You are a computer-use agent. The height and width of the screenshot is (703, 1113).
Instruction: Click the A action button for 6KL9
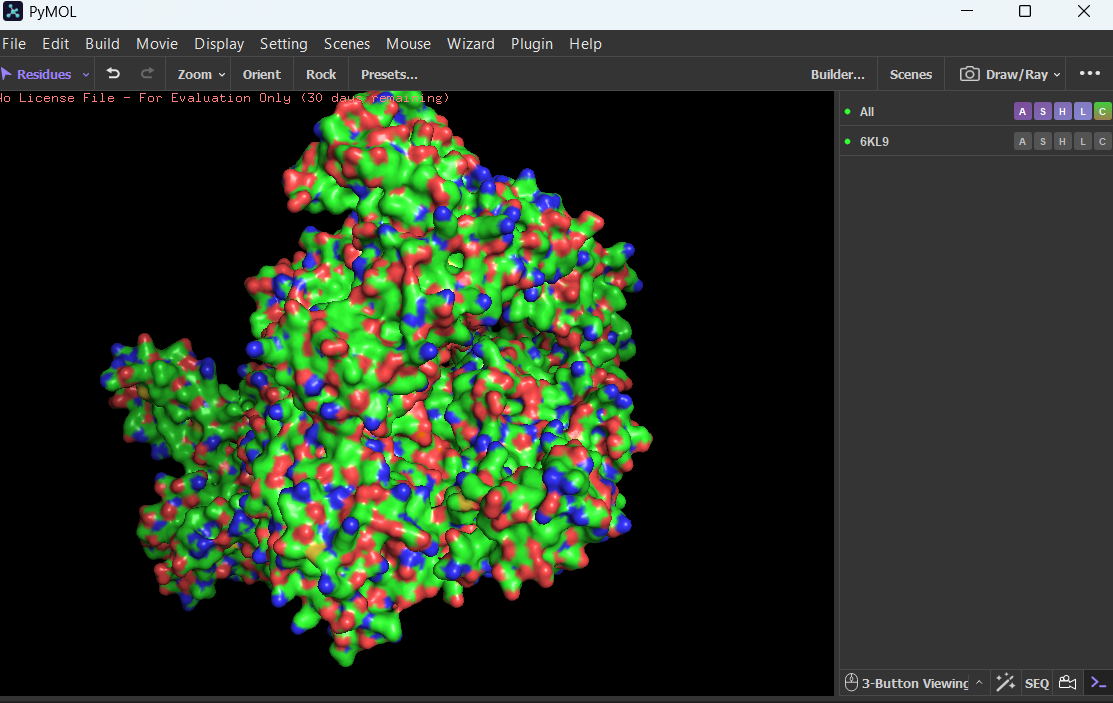tap(1022, 142)
